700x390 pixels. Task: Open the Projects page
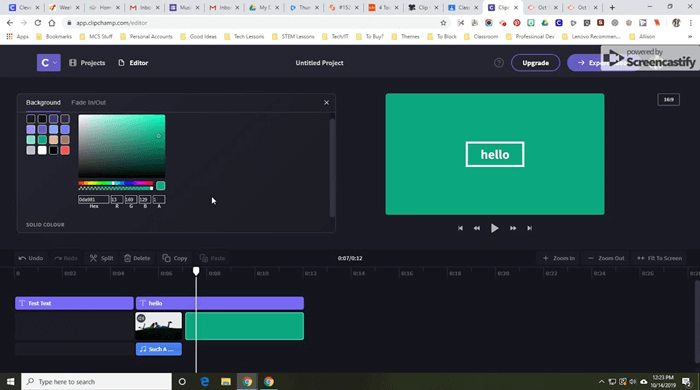87,63
